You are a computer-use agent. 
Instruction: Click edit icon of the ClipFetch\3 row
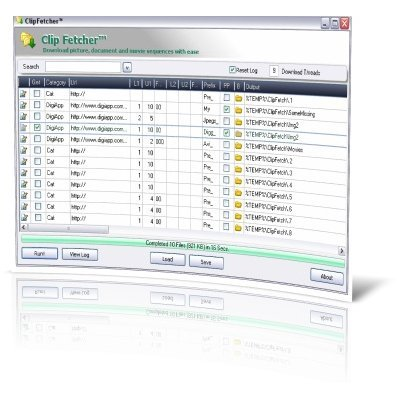[24, 162]
